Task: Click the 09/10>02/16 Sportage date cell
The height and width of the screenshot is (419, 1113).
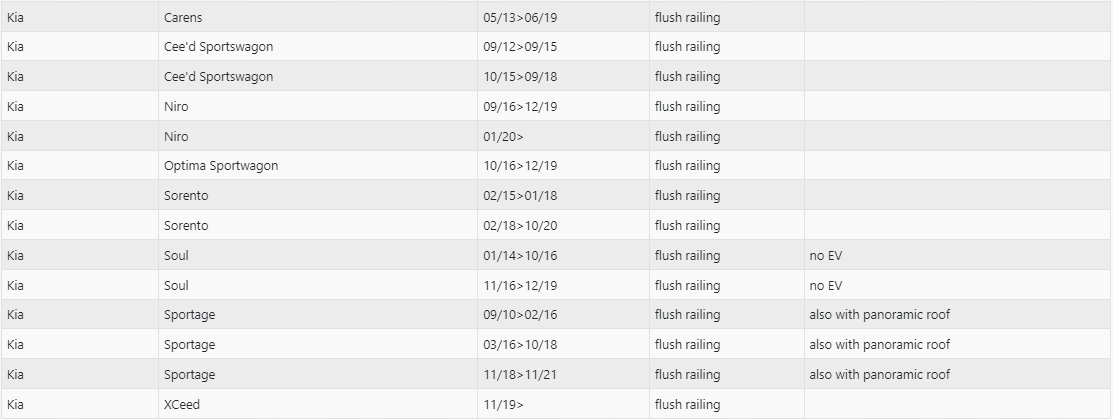Action: pyautogui.click(x=520, y=315)
